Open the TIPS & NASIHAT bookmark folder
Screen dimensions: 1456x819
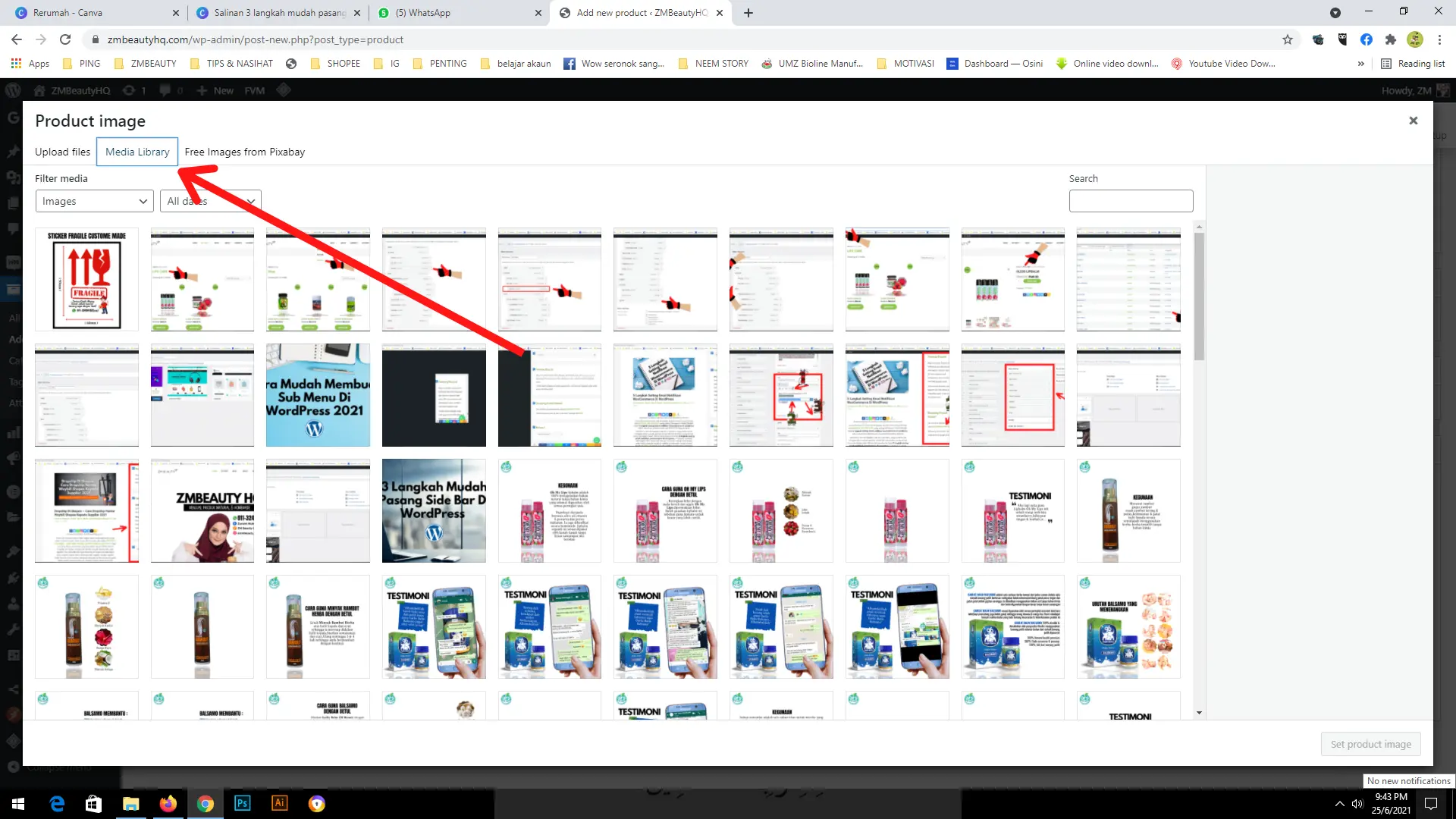[x=231, y=64]
